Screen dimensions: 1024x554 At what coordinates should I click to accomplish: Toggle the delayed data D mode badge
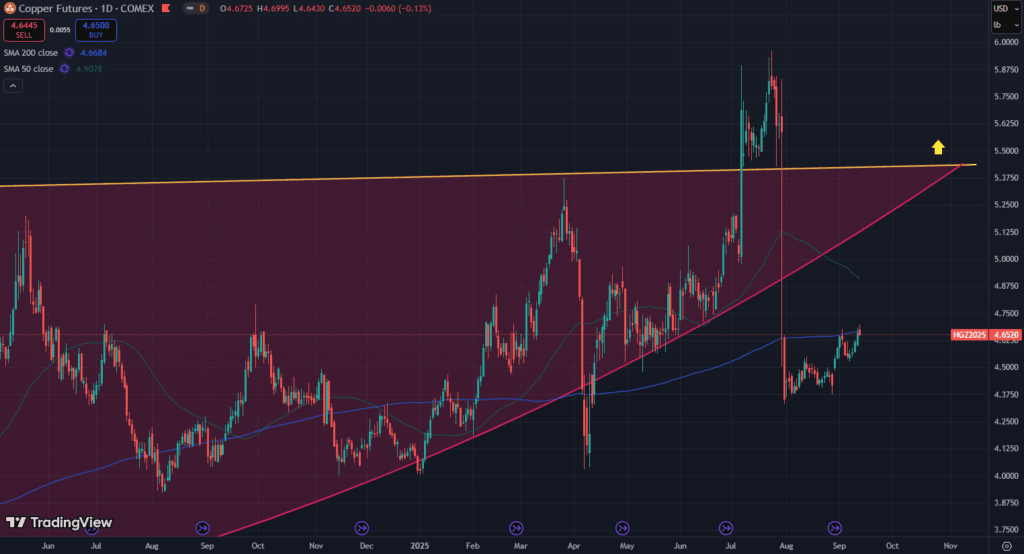[x=202, y=8]
